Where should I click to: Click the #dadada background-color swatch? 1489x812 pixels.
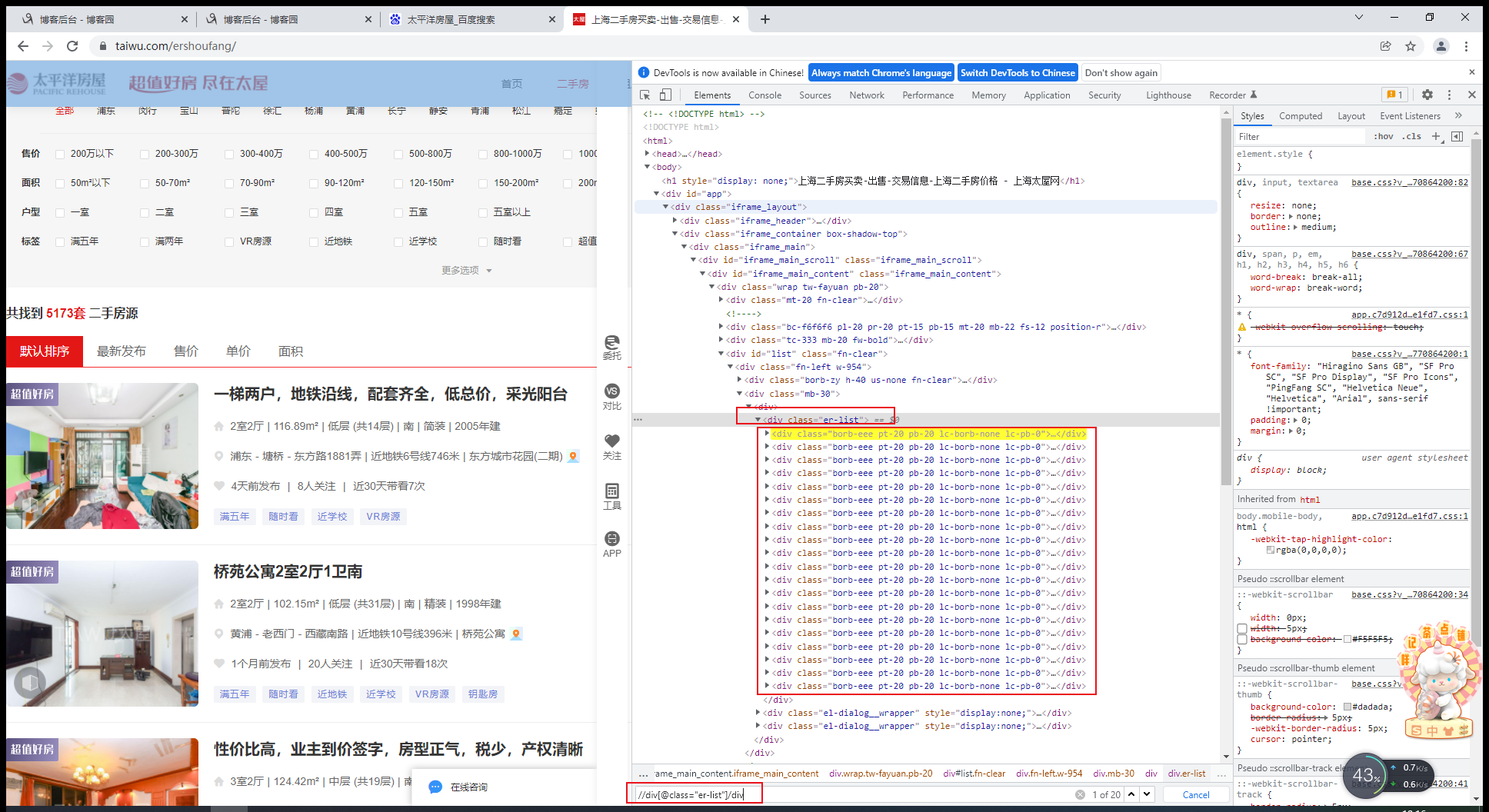tap(1347, 707)
